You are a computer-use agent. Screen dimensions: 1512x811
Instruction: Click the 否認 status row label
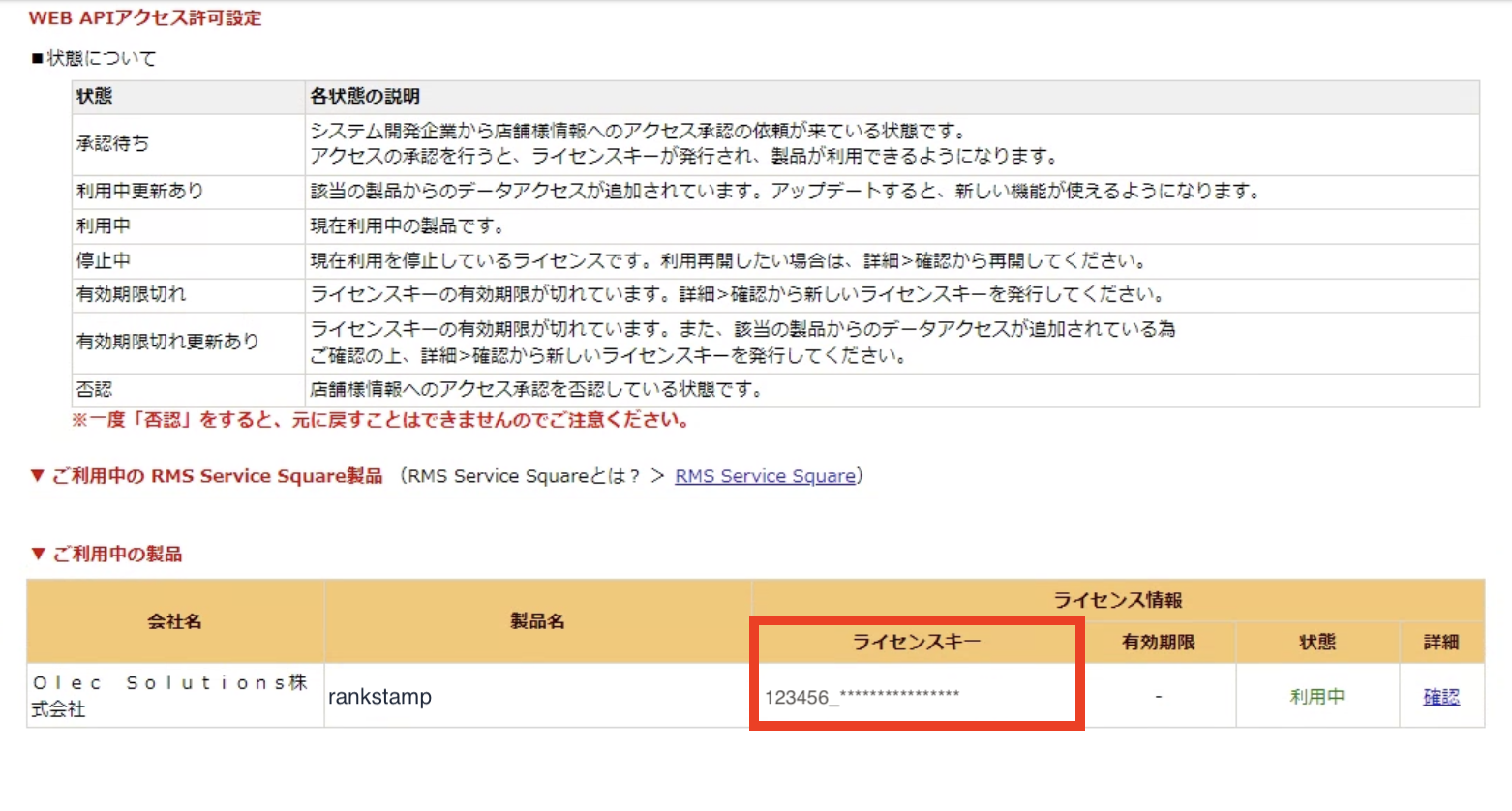pos(94,389)
